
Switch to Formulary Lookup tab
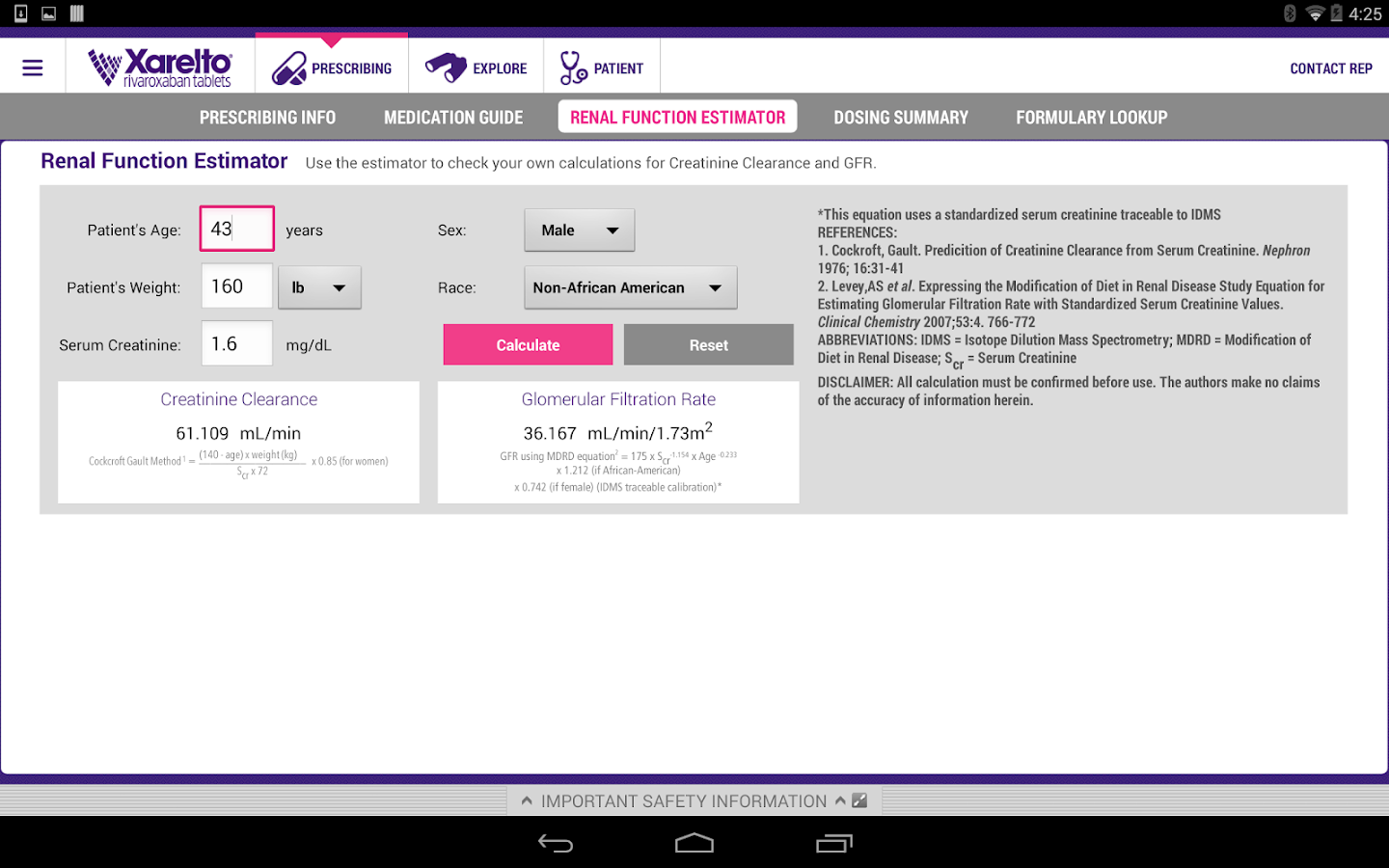point(1092,118)
